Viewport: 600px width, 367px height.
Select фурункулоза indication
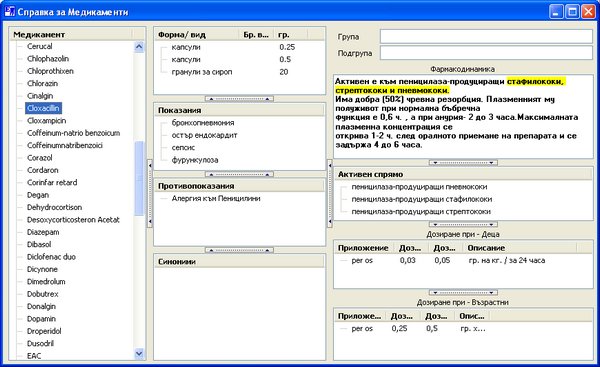[195, 160]
